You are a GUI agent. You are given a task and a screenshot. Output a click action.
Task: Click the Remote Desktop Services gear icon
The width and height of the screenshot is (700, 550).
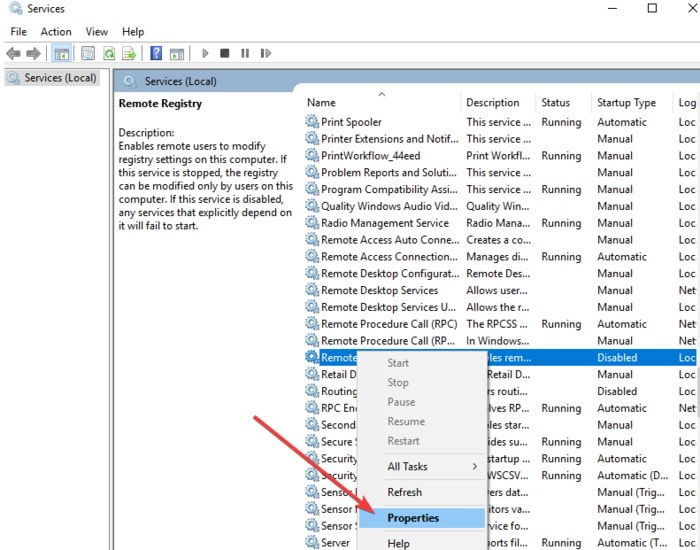pos(312,290)
